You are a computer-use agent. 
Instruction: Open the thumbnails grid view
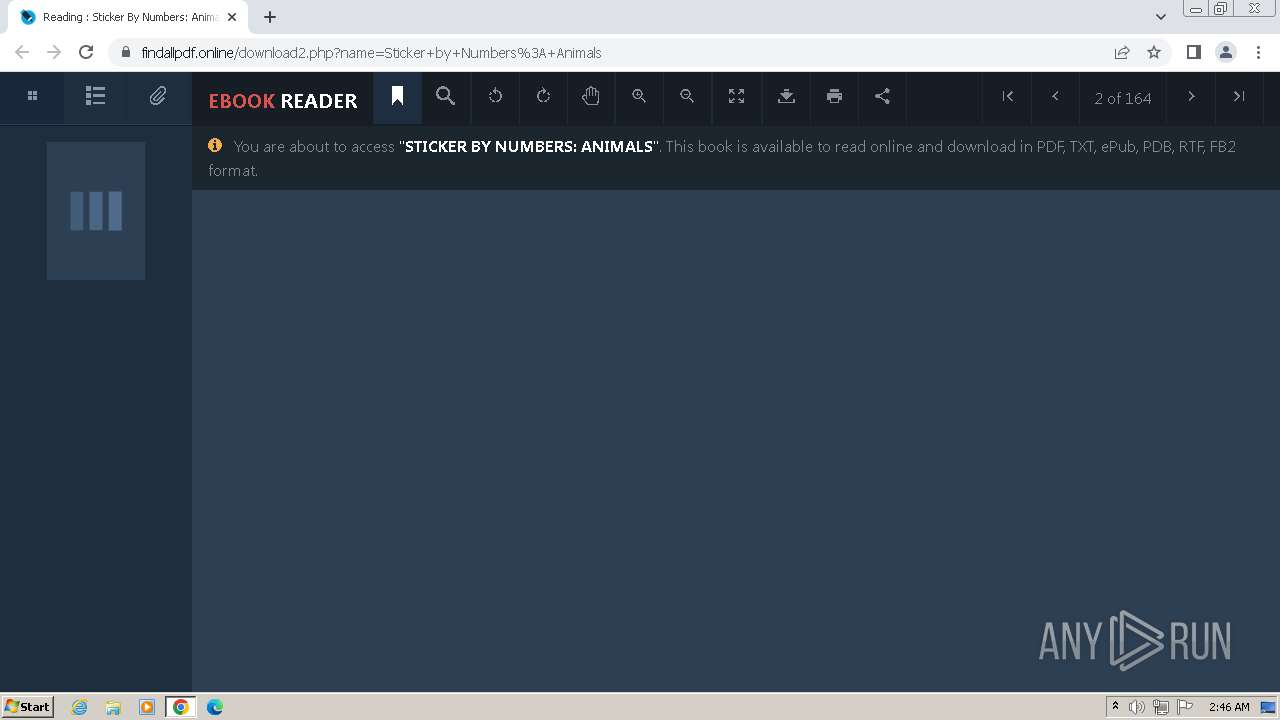(x=32, y=96)
